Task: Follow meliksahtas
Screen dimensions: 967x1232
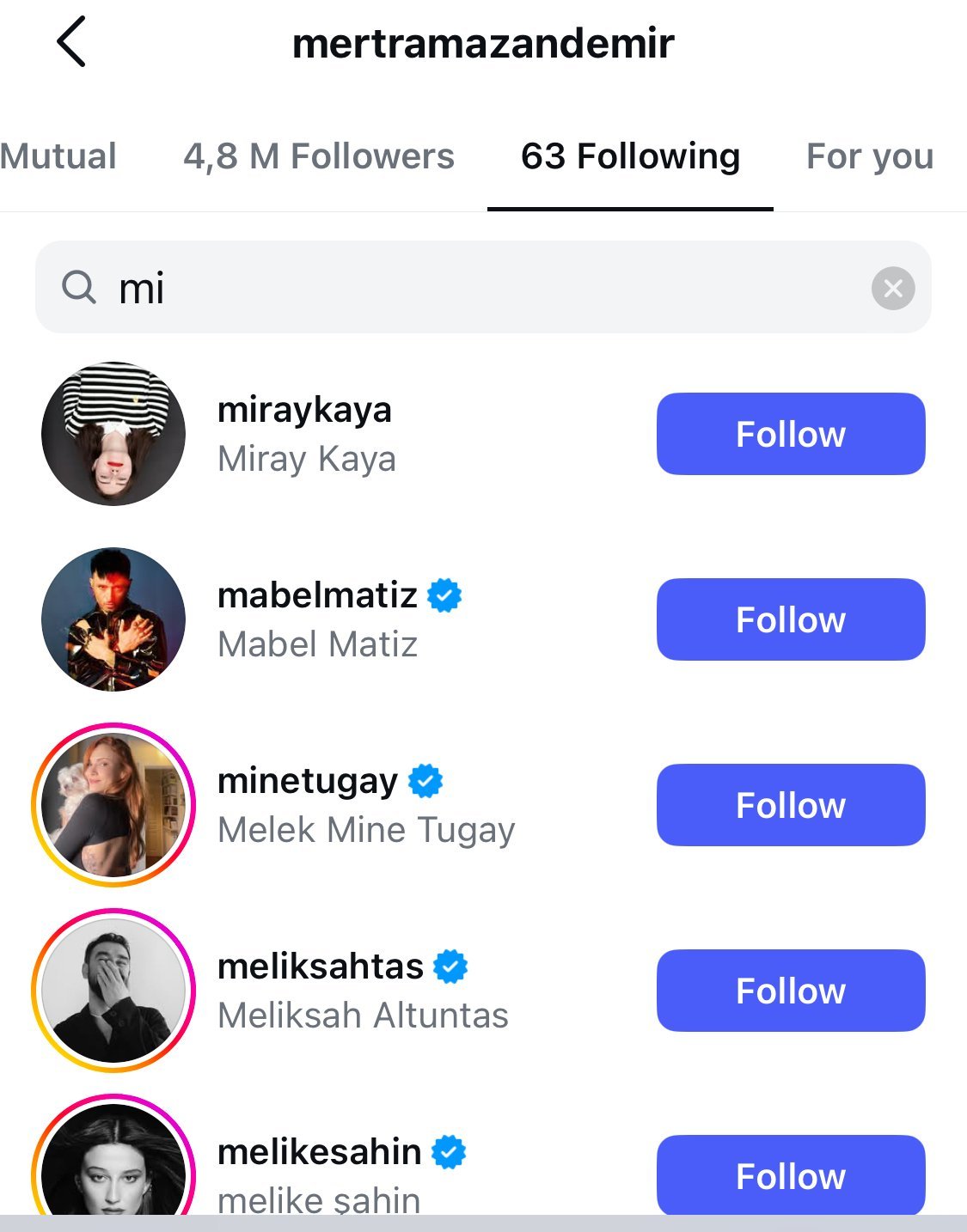Action: 791,991
